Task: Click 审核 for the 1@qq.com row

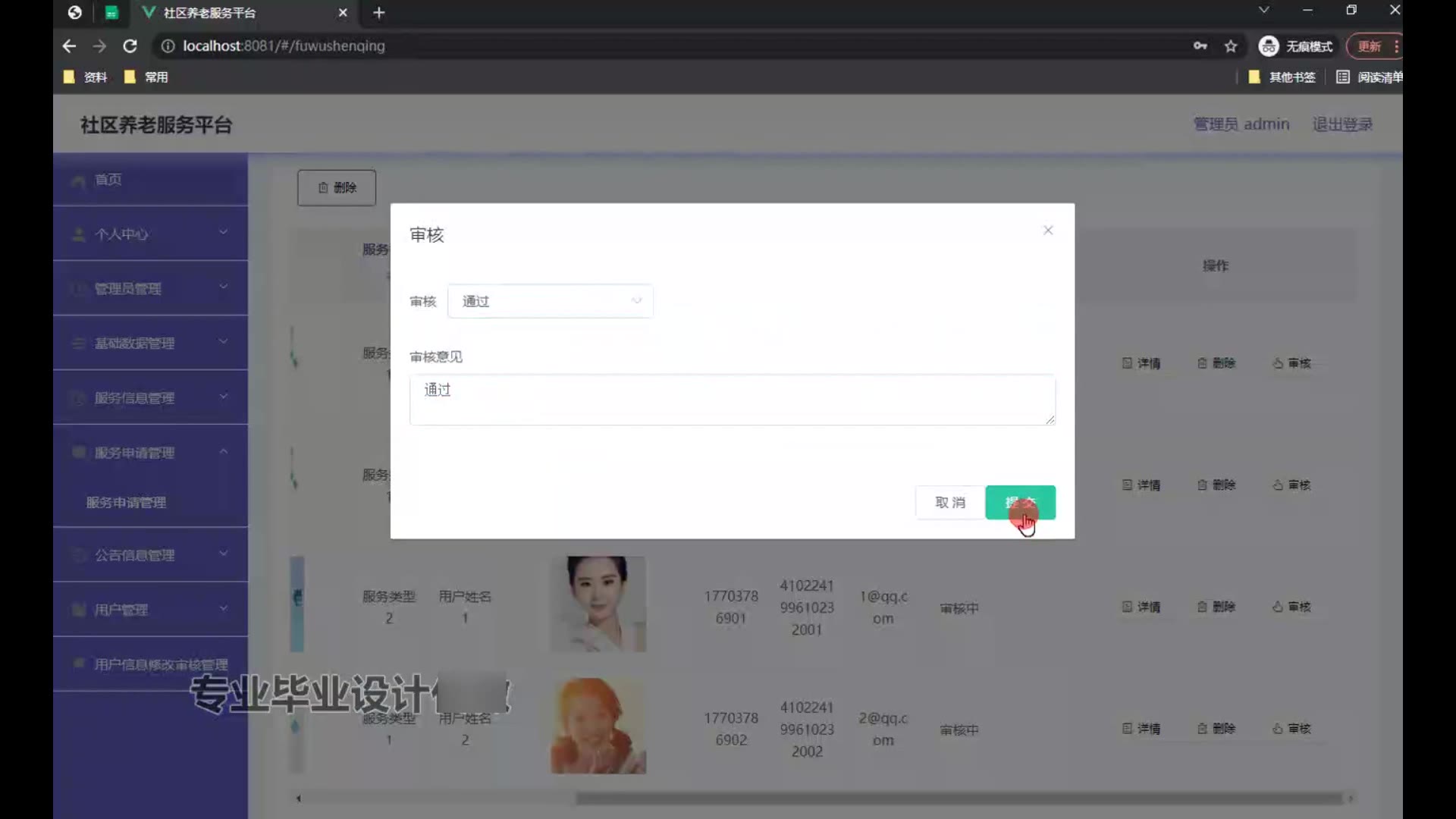Action: (1291, 607)
